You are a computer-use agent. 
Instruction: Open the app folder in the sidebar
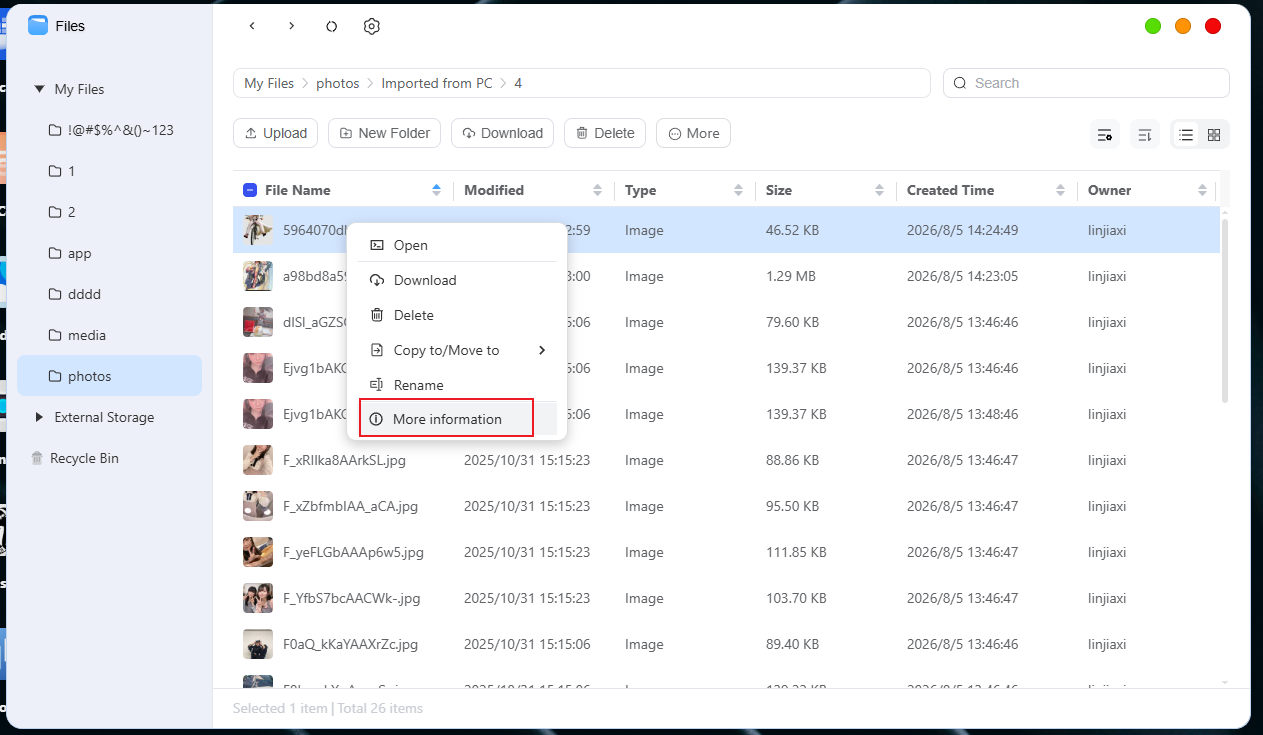pyautogui.click(x=80, y=253)
